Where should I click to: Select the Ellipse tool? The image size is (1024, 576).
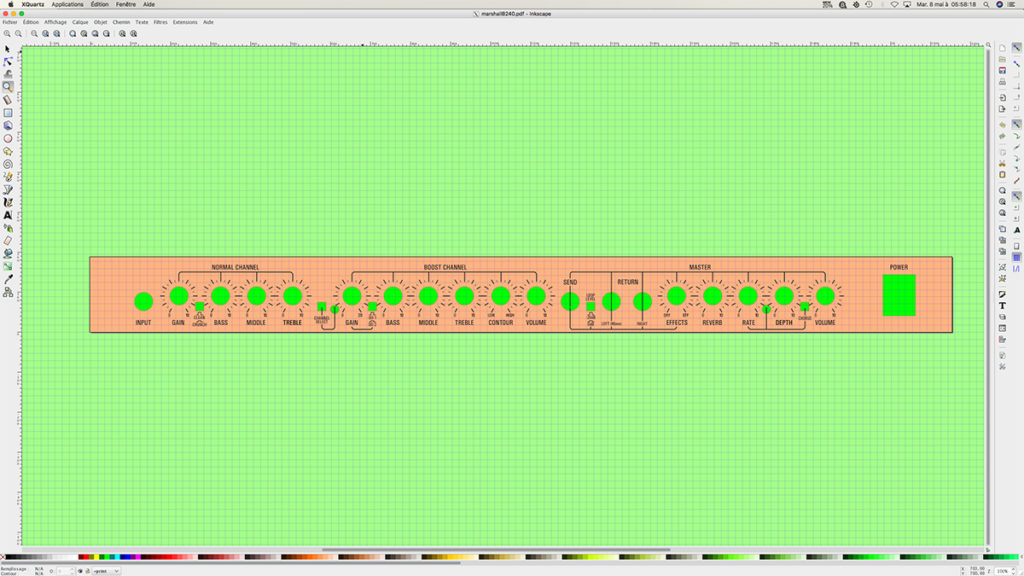click(x=8, y=138)
